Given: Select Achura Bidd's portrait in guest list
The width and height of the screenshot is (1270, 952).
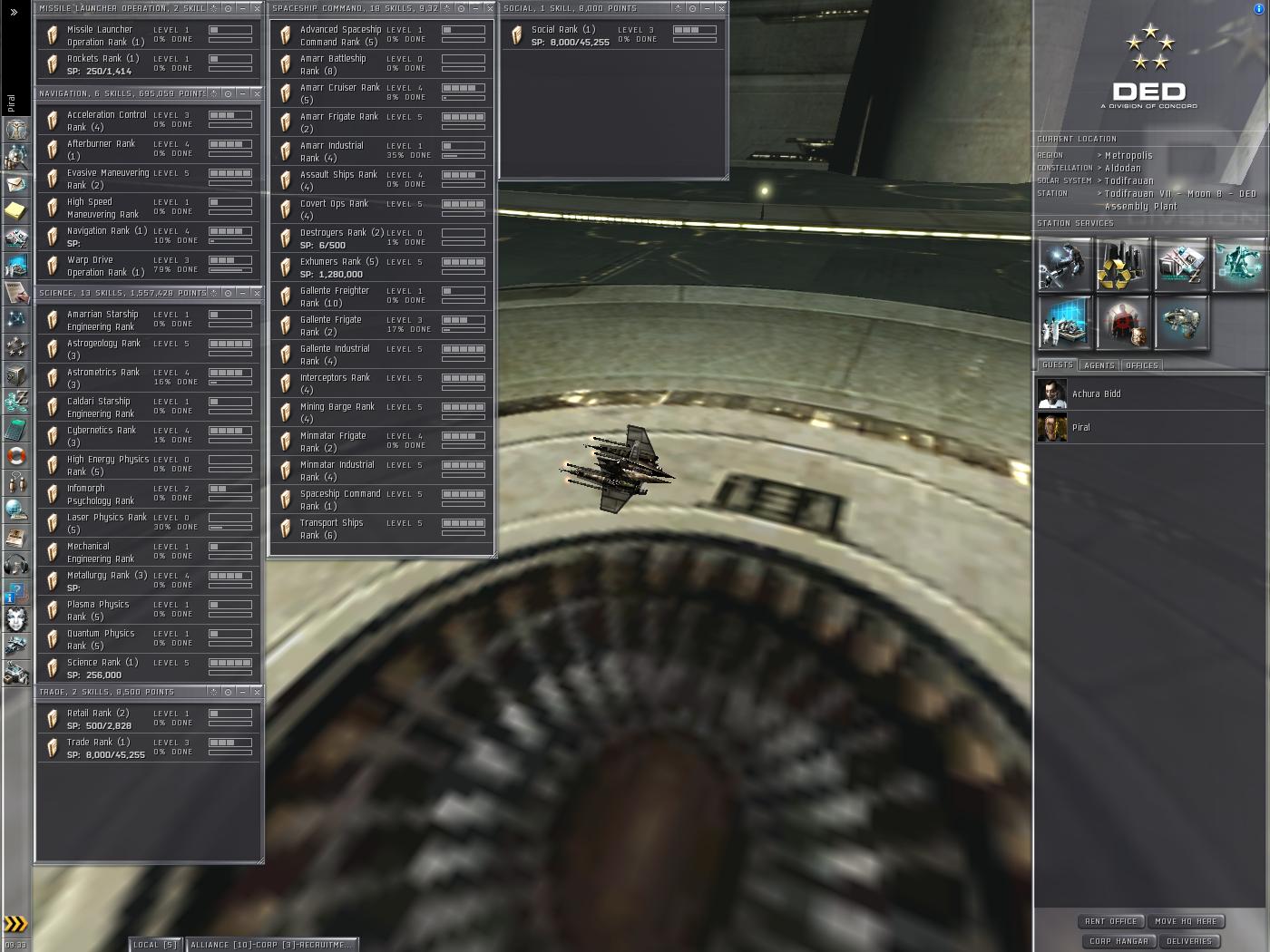Looking at the screenshot, I should coord(1052,394).
